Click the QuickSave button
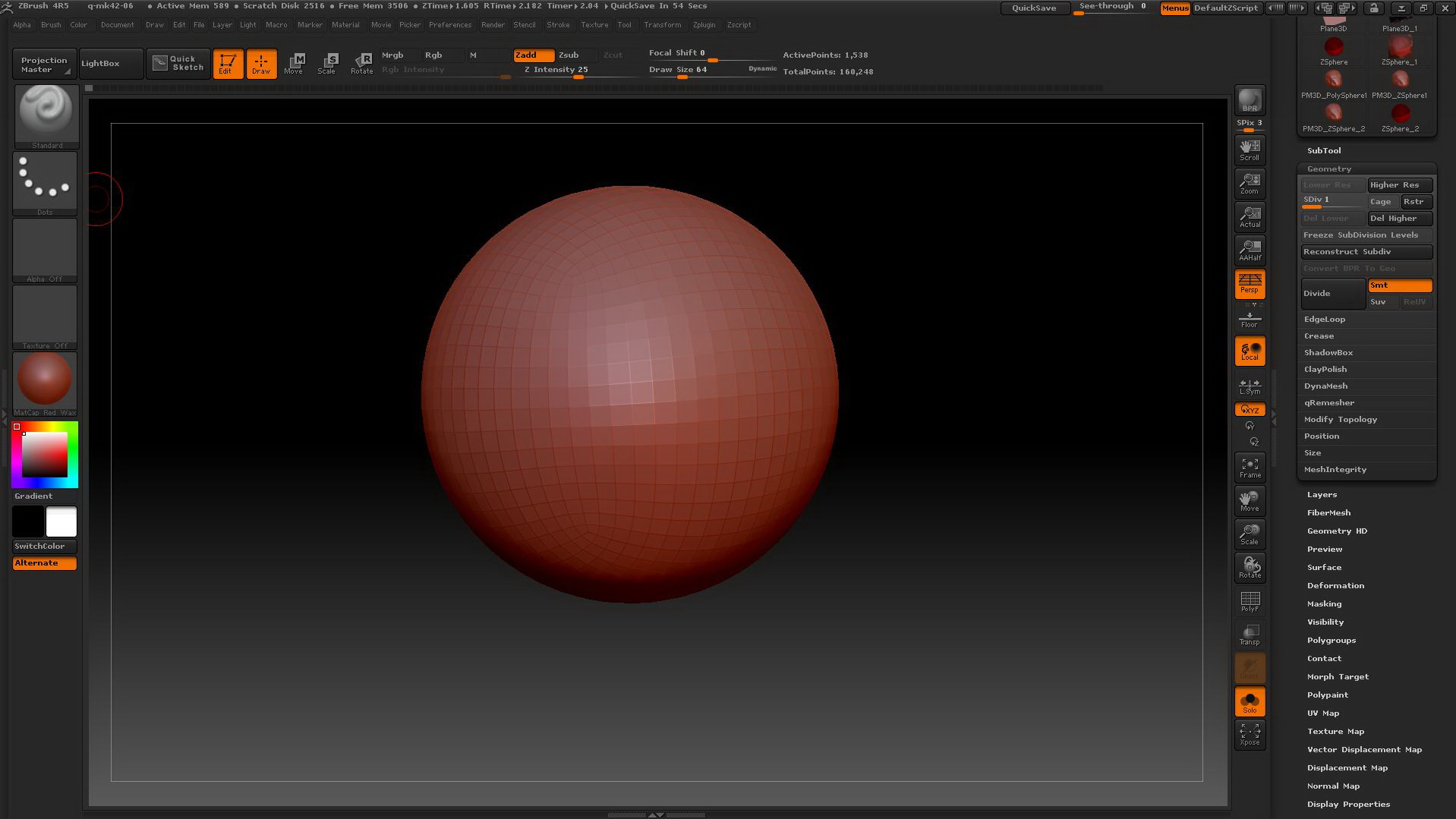Image resolution: width=1456 pixels, height=819 pixels. point(1035,8)
